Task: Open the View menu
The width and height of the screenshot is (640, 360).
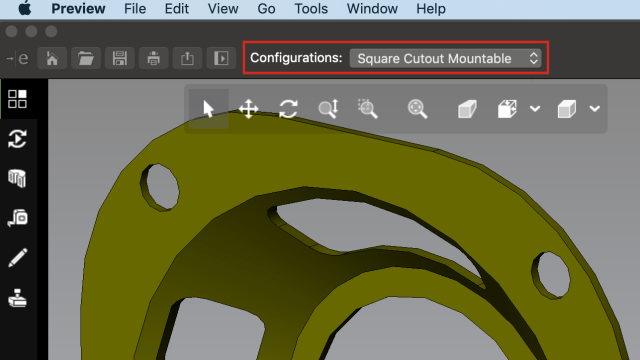Action: 223,9
